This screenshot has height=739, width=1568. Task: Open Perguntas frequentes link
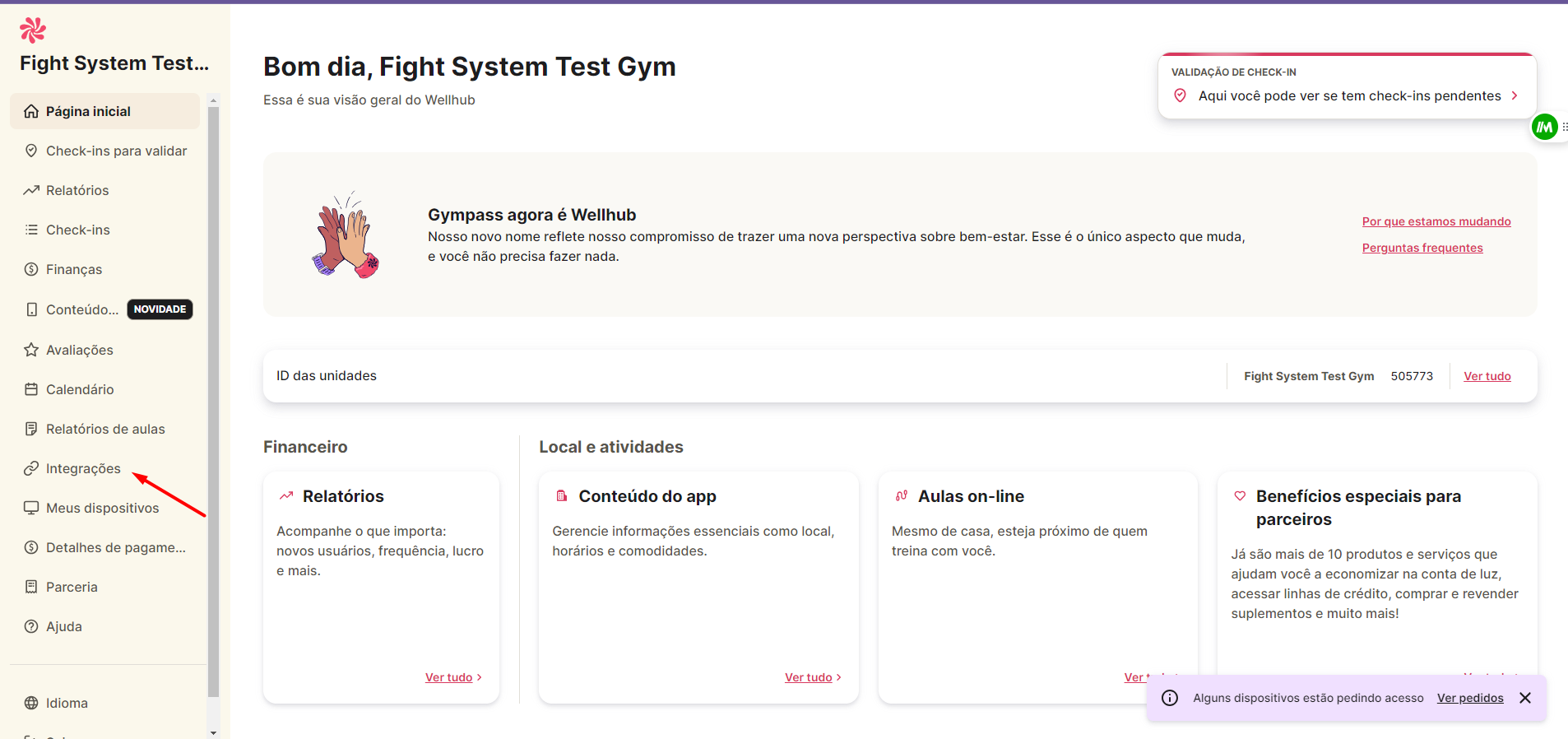[x=1422, y=248]
